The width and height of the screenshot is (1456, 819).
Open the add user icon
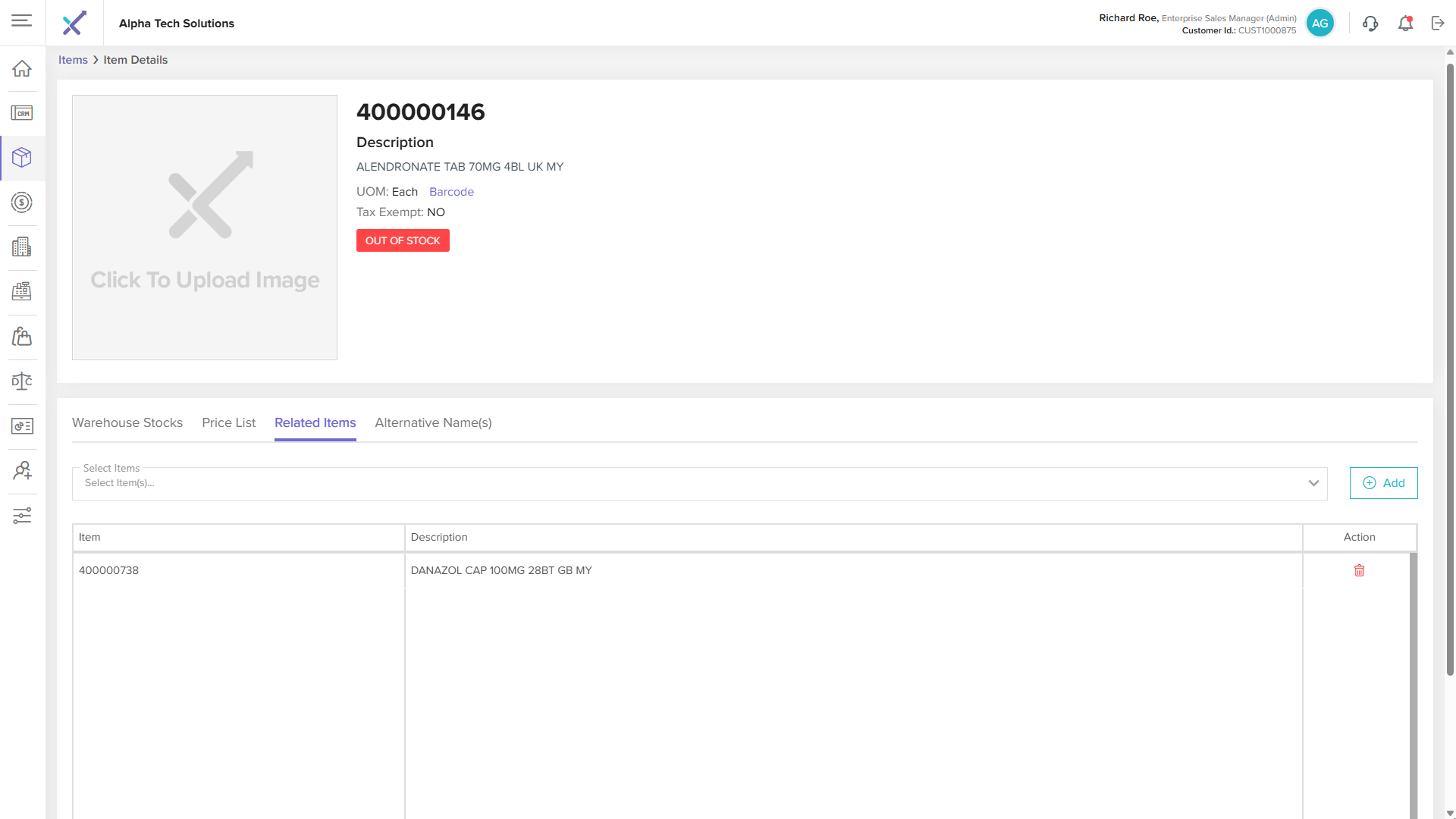pyautogui.click(x=22, y=471)
